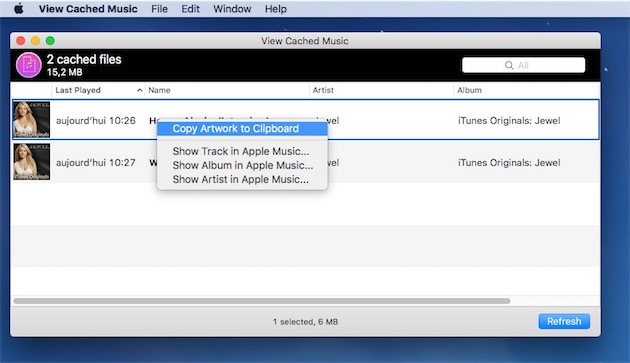The width and height of the screenshot is (630, 363).
Task: Choose Copy Artwork to Clipboard
Action: pyautogui.click(x=242, y=129)
